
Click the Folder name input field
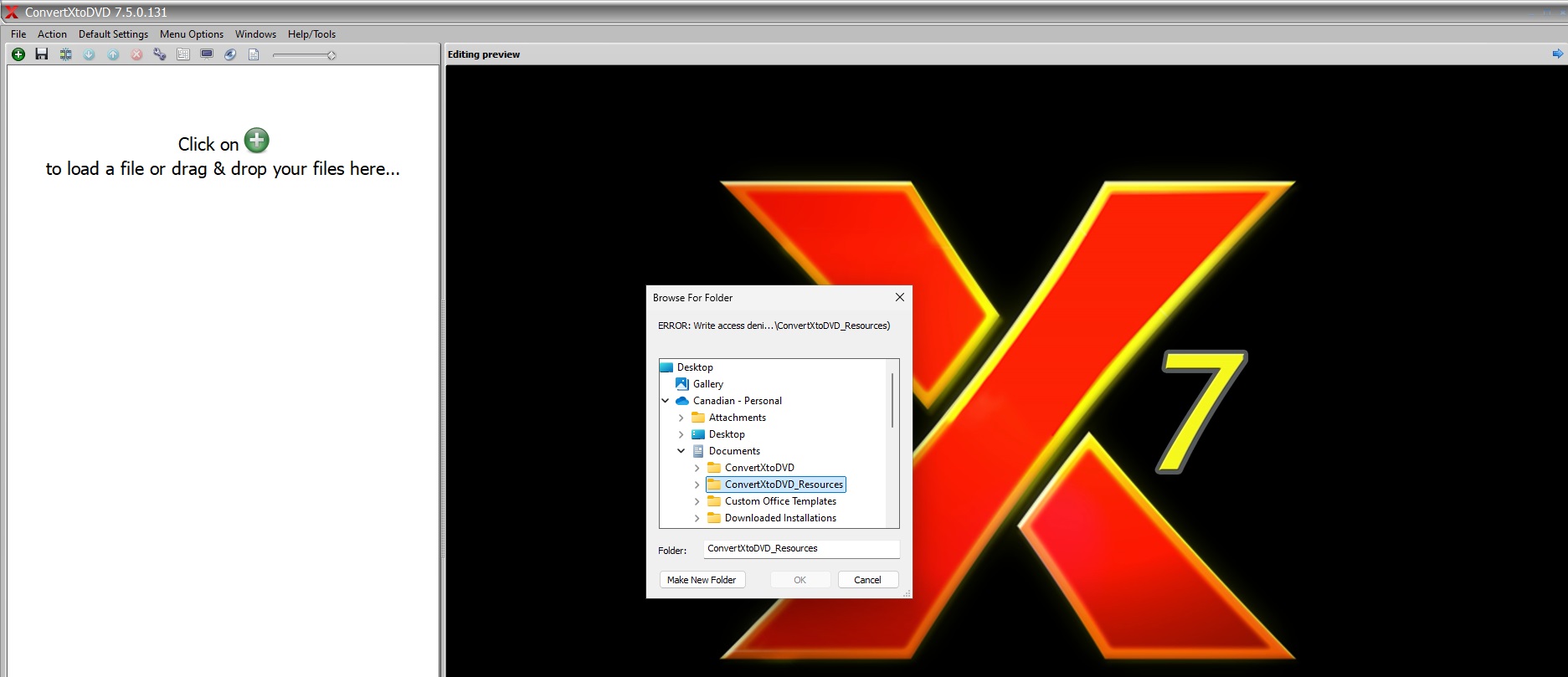[x=801, y=549]
